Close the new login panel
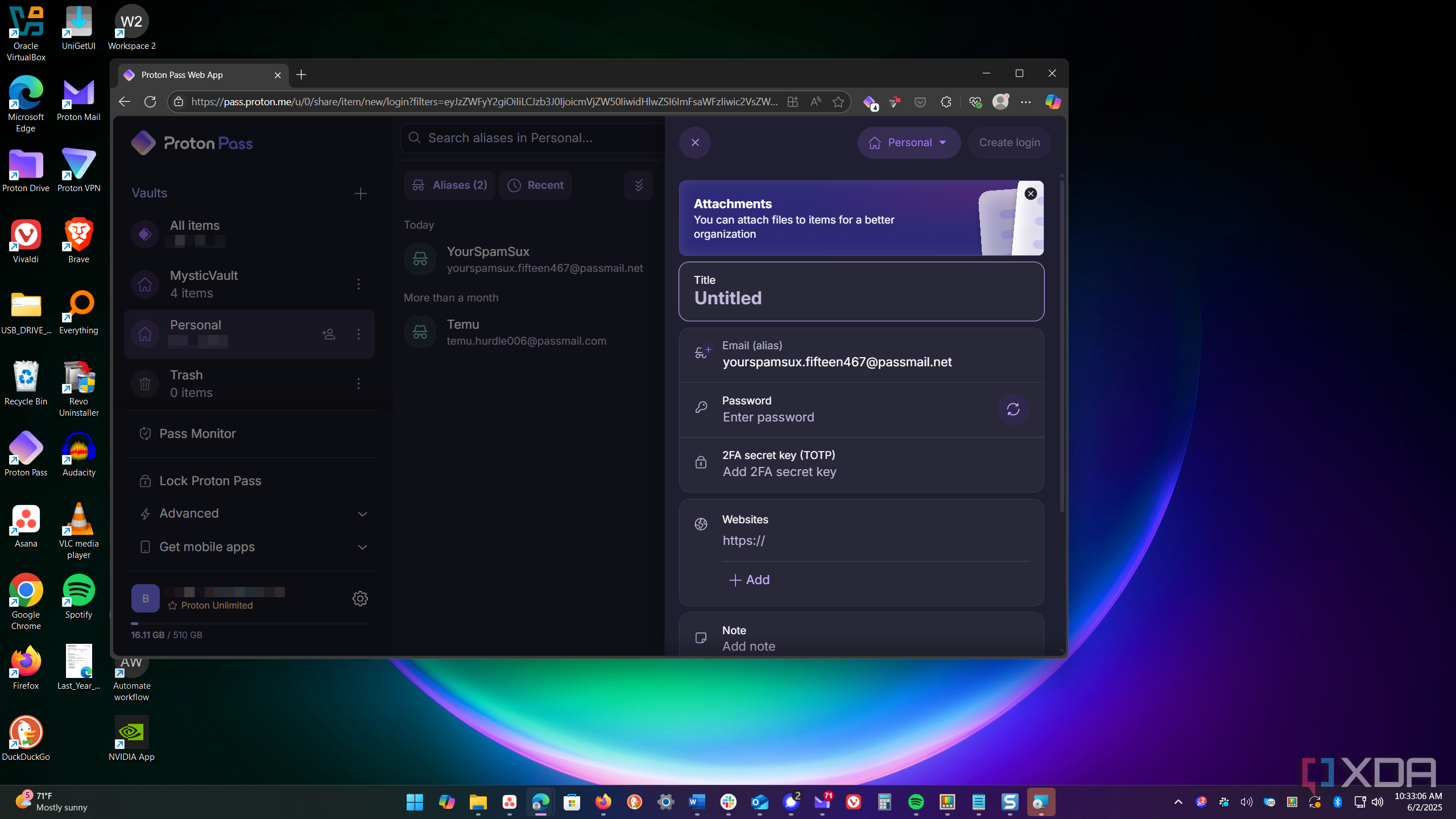 pyautogui.click(x=695, y=142)
